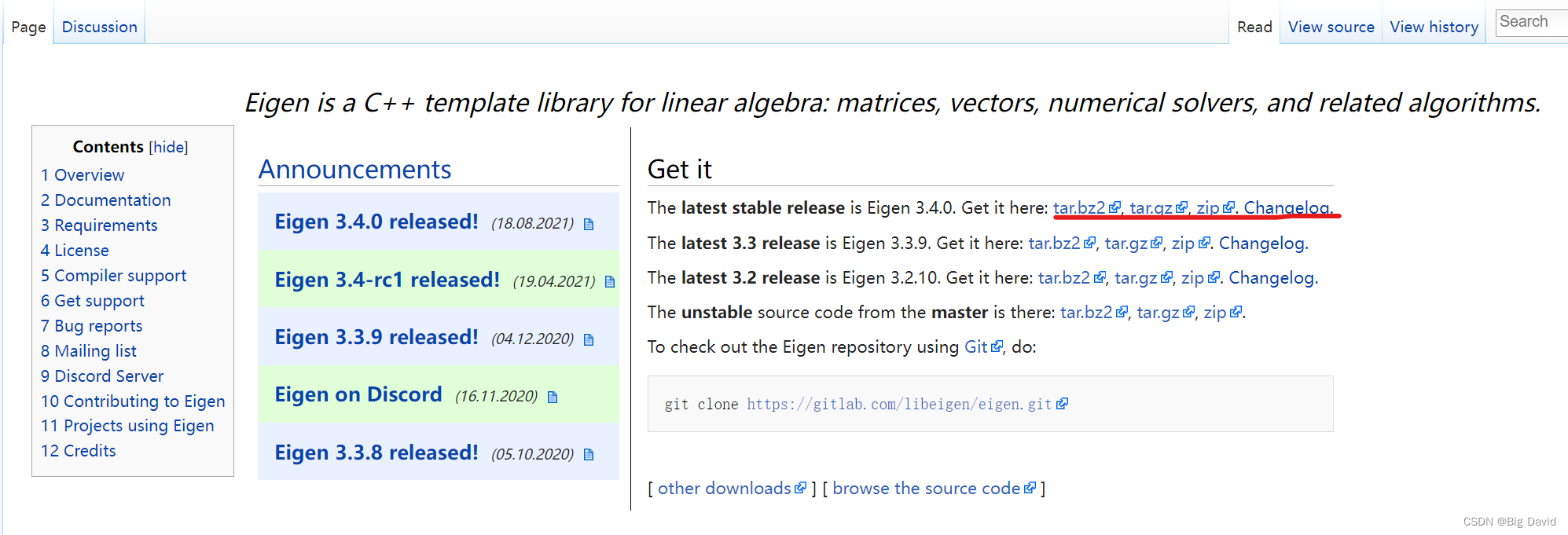Open the View source tab

1331,27
